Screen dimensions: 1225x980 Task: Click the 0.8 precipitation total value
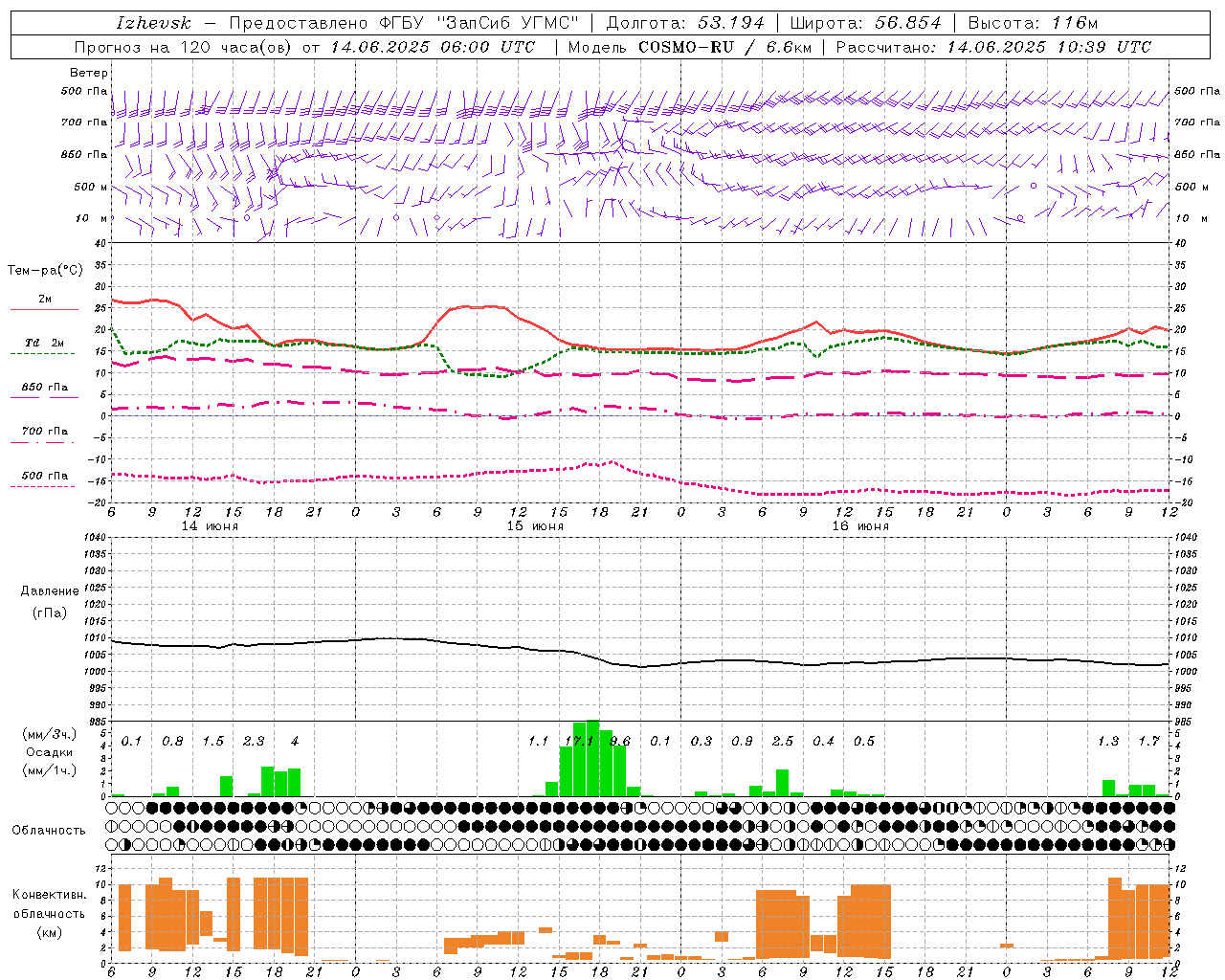[172, 741]
